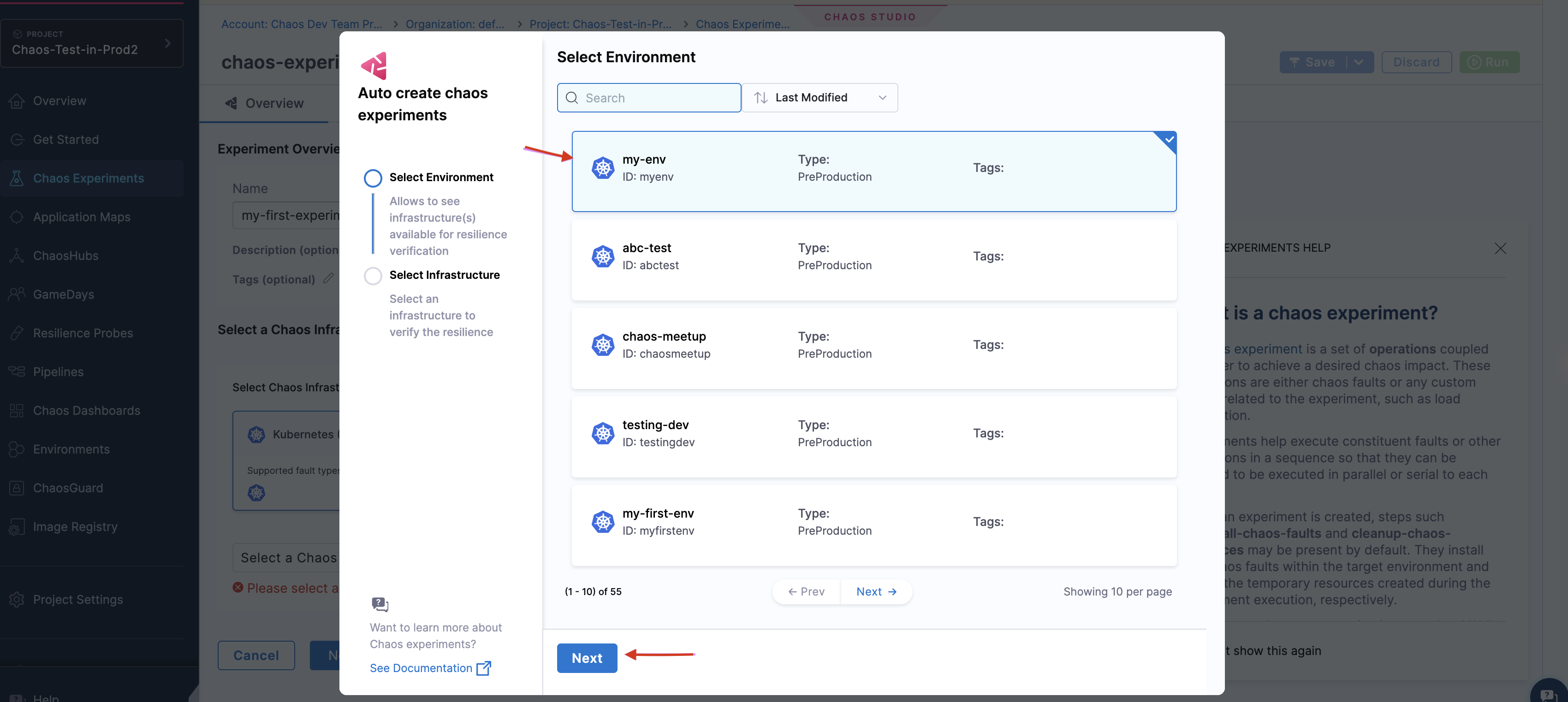Open the See Documentation link
Image resolution: width=1568 pixels, height=702 pixels.
click(x=421, y=668)
